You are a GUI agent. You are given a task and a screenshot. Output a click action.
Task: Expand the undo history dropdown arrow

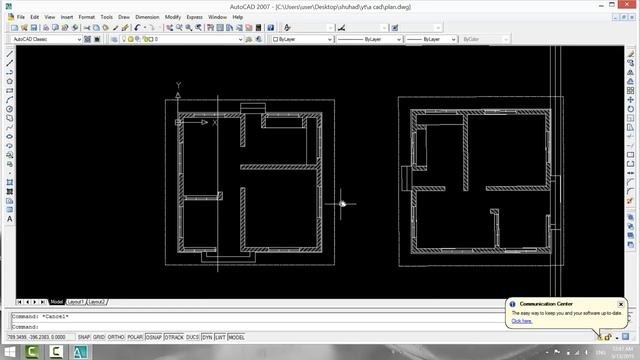coord(144,28)
